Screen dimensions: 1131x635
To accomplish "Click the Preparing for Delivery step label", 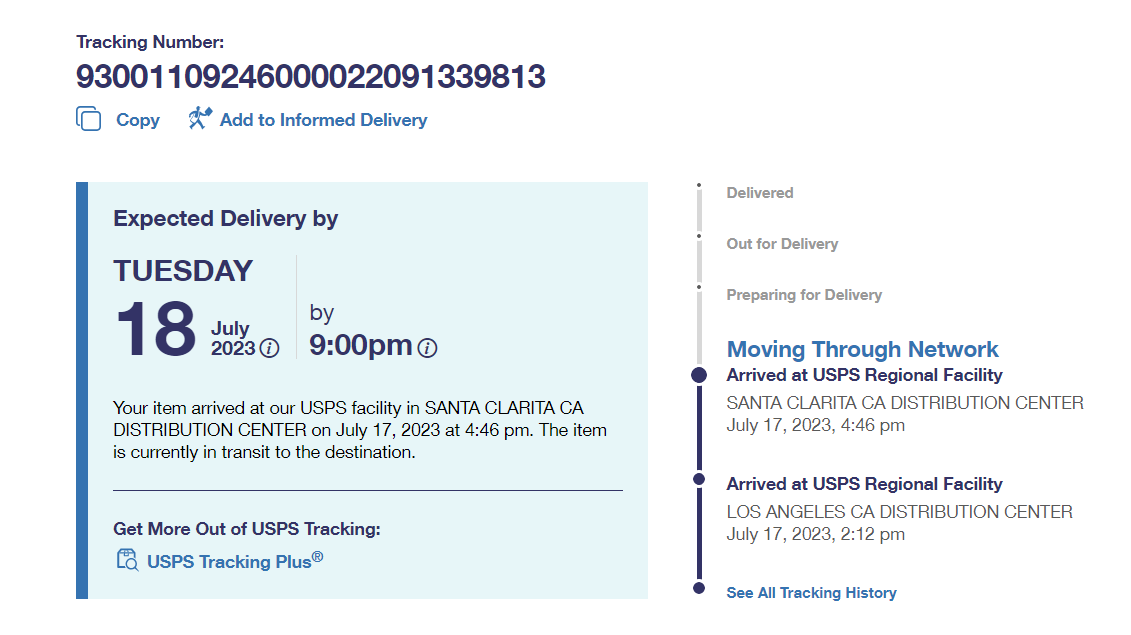I will pyautogui.click(x=804, y=295).
